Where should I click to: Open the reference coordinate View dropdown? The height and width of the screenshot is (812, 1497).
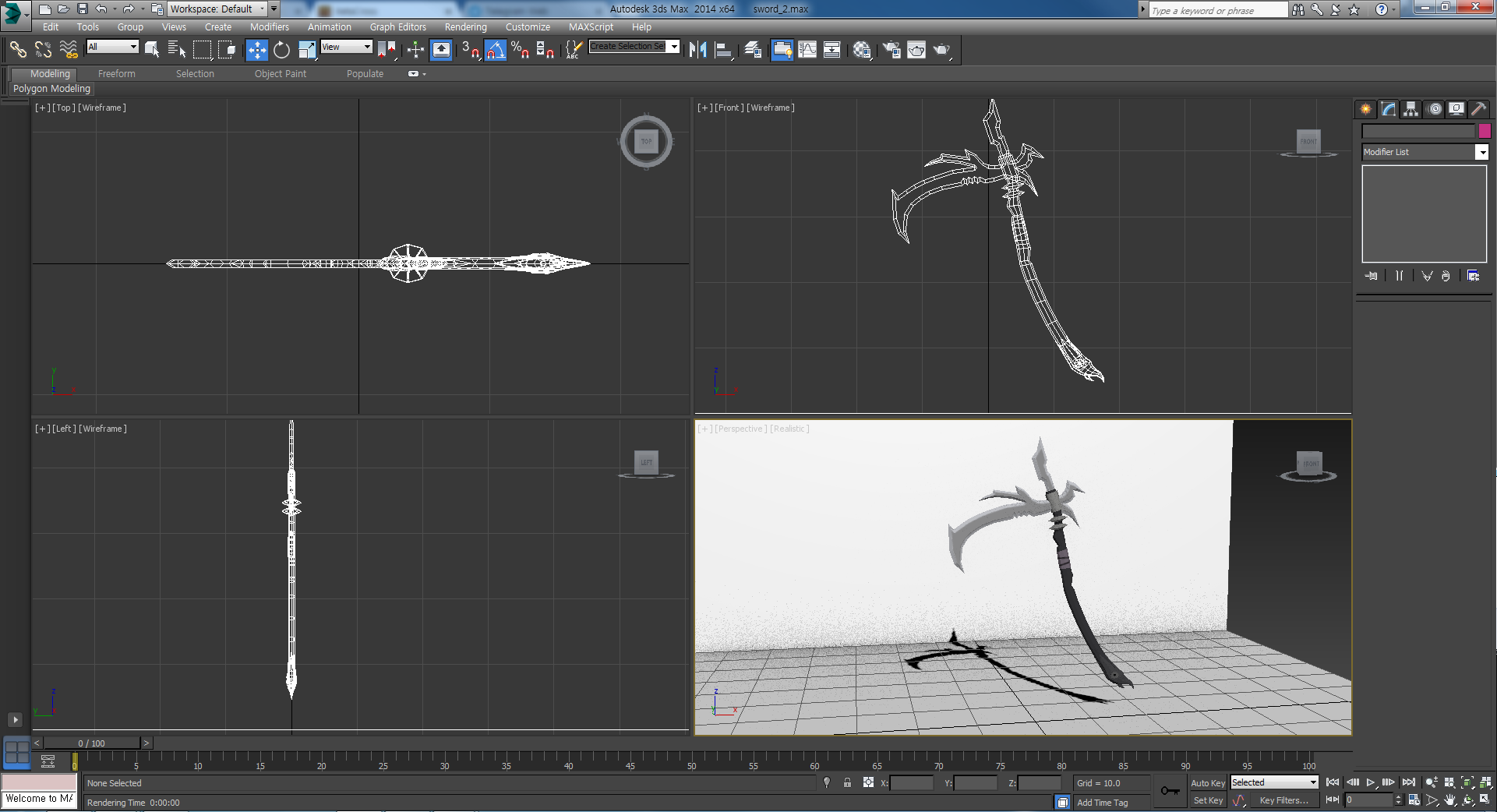[x=346, y=47]
